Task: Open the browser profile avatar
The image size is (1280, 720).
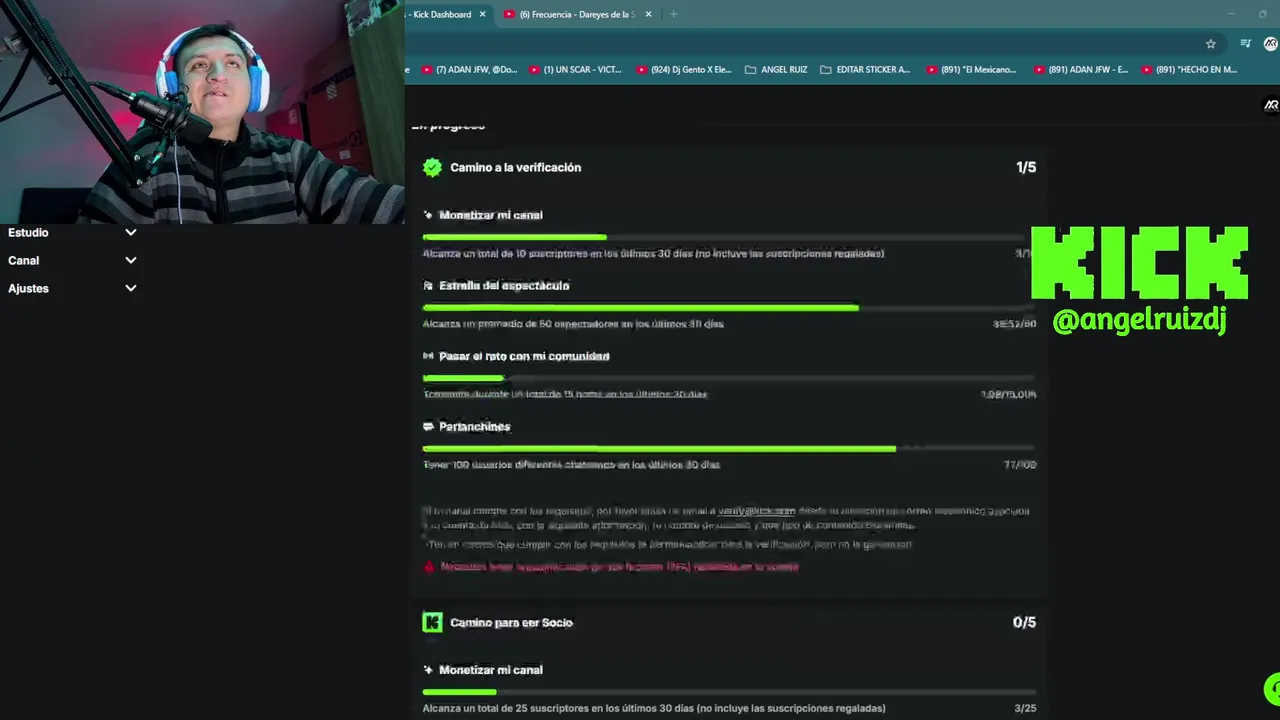Action: coord(1271,44)
